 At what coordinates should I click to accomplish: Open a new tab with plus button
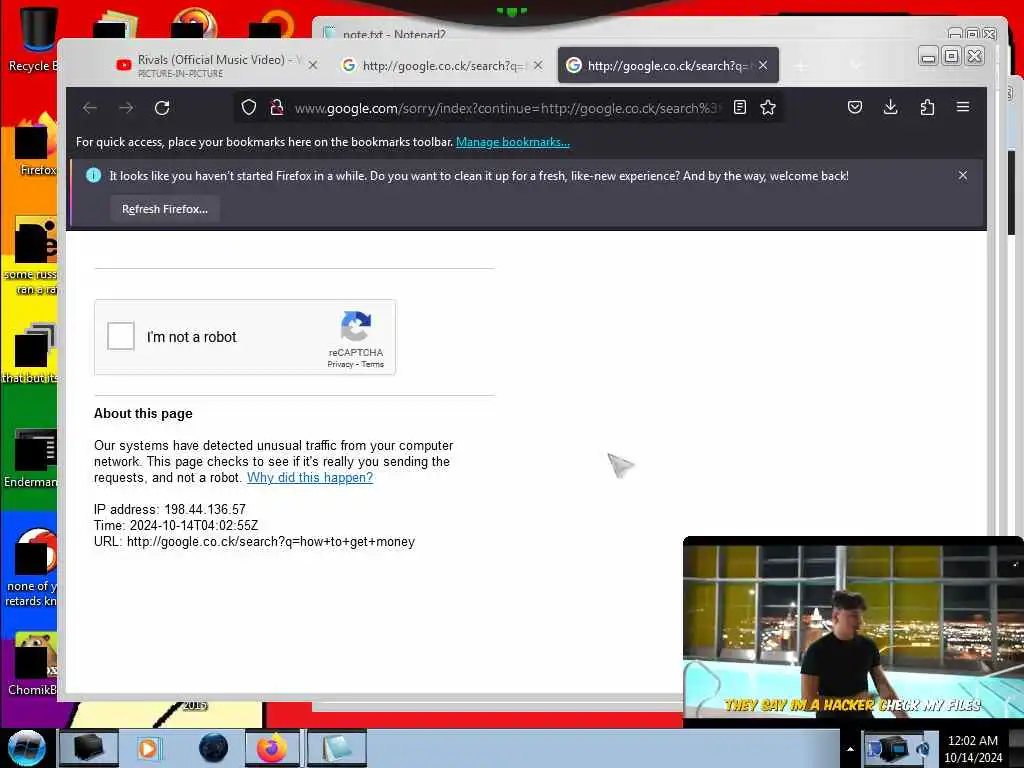(801, 65)
